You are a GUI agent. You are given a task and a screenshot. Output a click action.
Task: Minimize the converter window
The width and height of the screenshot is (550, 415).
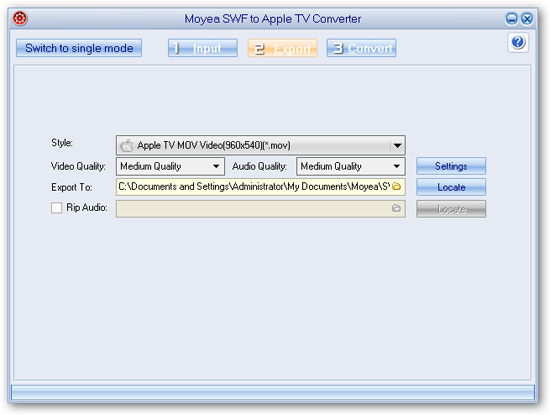[x=511, y=19]
